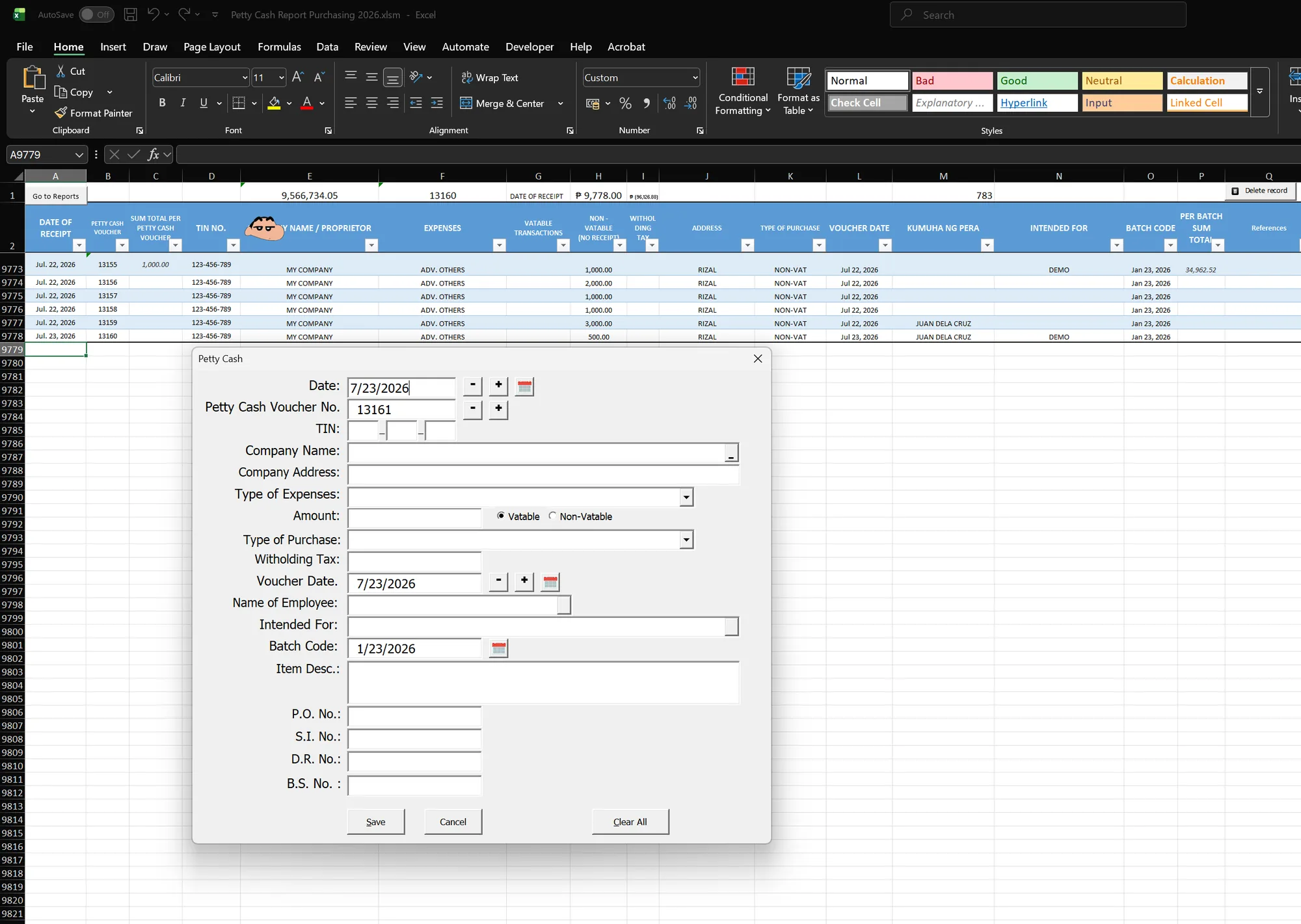The height and width of the screenshot is (924, 1301).
Task: Click the Go to Reports button
Action: click(56, 196)
